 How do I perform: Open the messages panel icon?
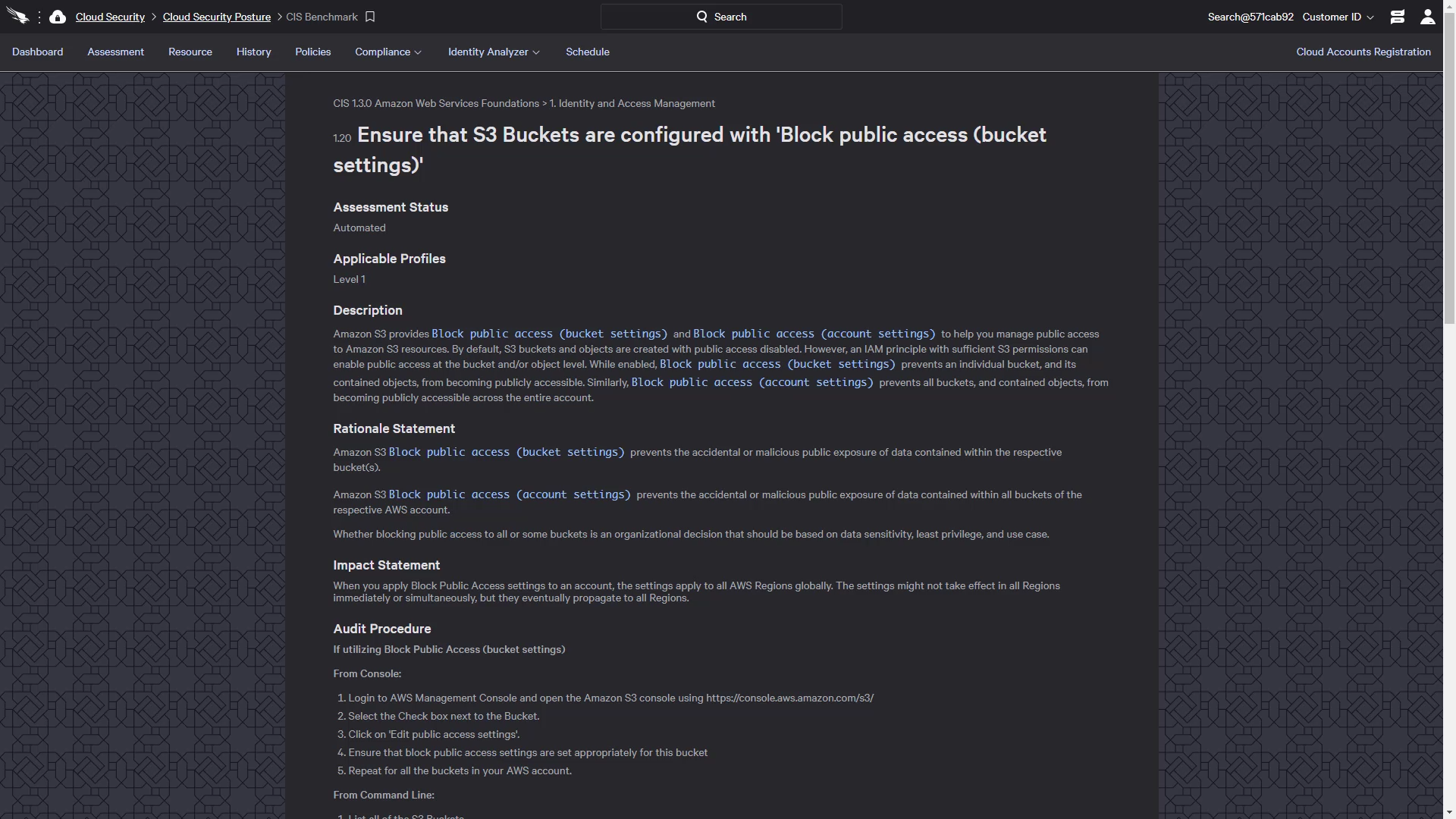click(x=1398, y=17)
